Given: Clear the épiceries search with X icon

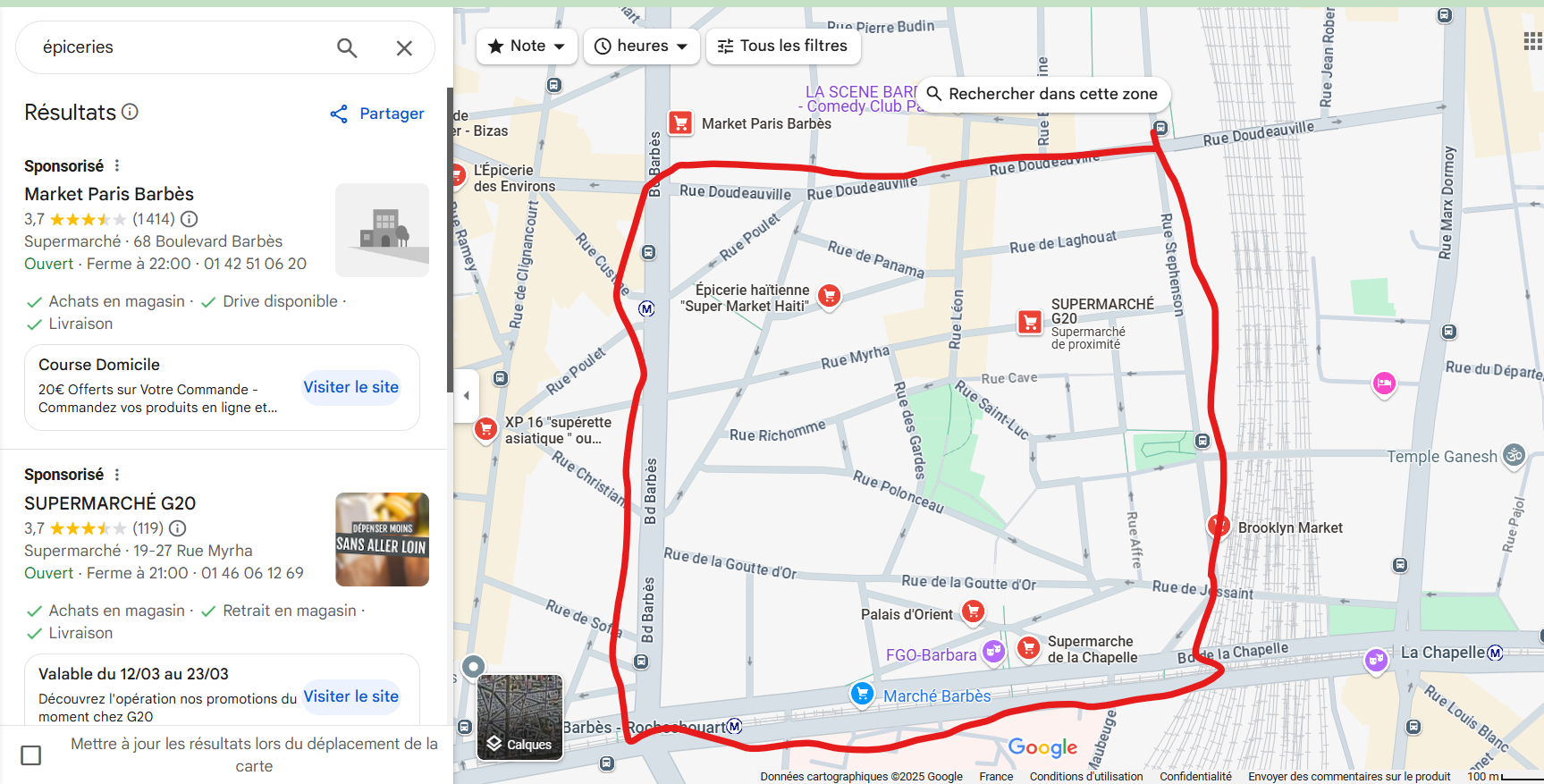Looking at the screenshot, I should [404, 47].
